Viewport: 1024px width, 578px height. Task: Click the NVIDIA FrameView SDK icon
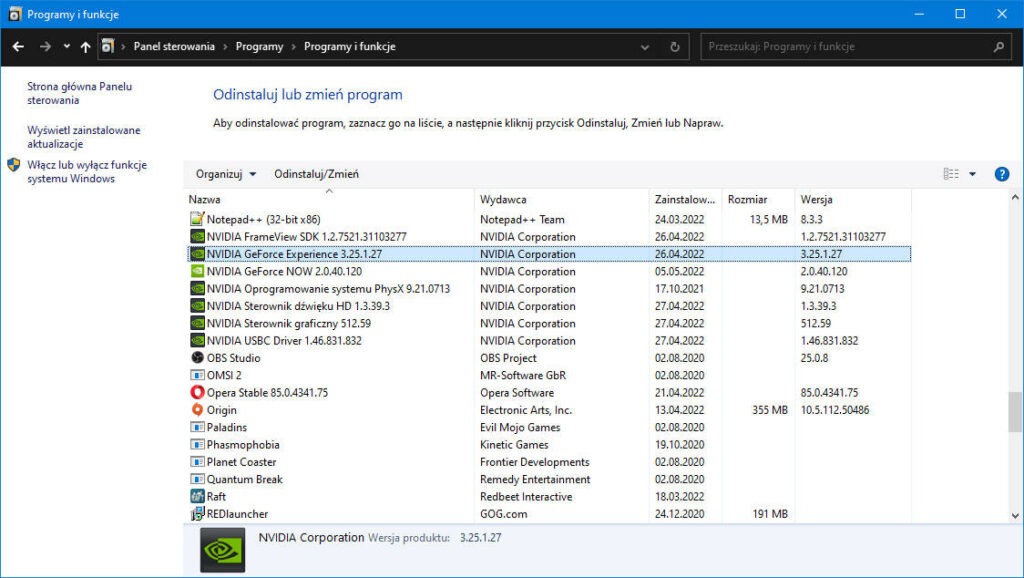tap(197, 236)
